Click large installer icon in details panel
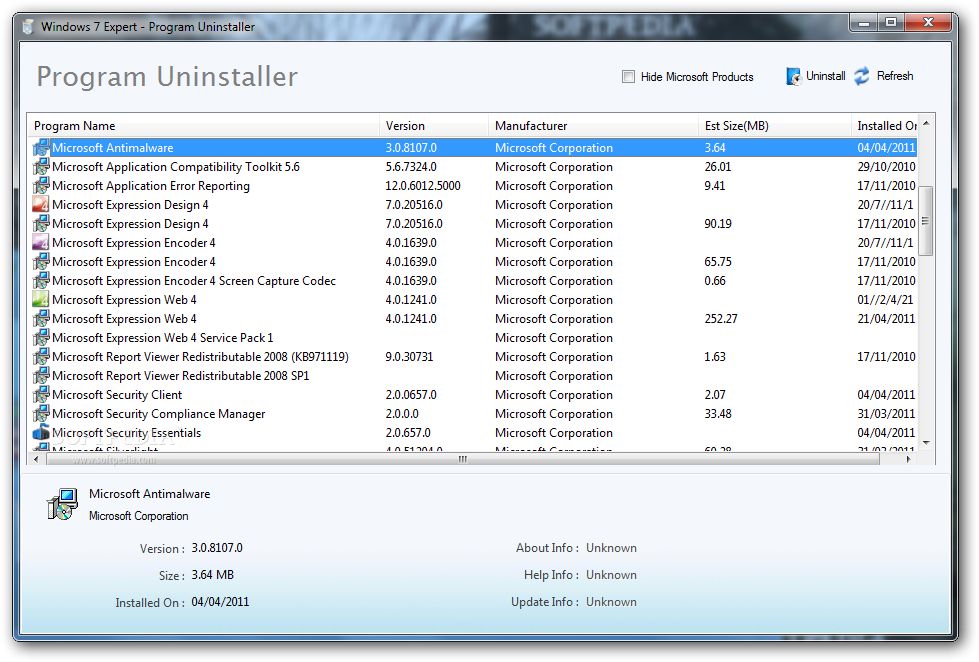This screenshot has height=662, width=979. click(62, 505)
